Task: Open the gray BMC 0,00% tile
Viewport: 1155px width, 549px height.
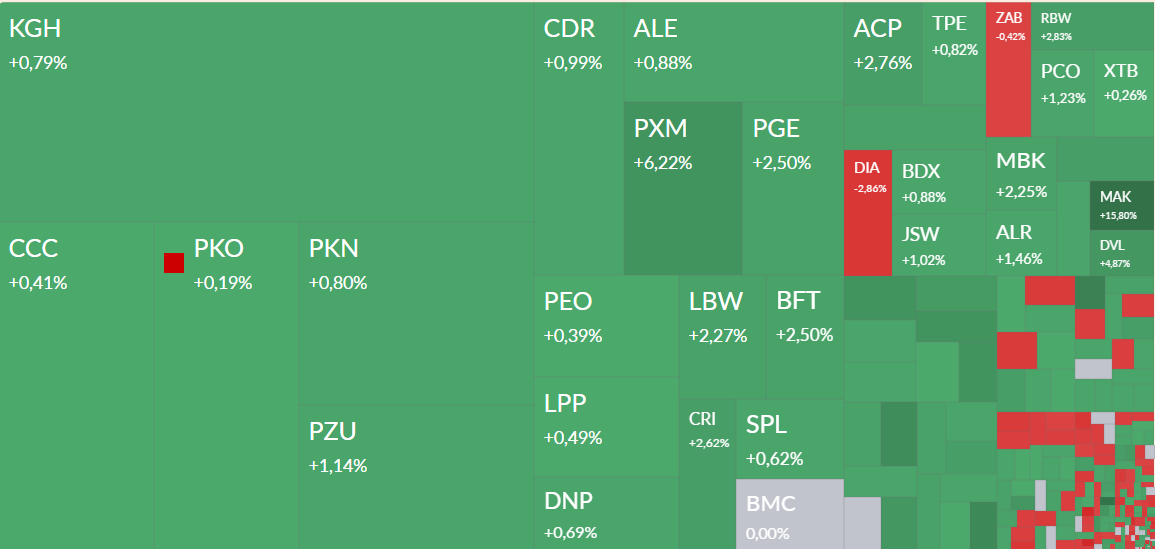Action: [x=790, y=514]
